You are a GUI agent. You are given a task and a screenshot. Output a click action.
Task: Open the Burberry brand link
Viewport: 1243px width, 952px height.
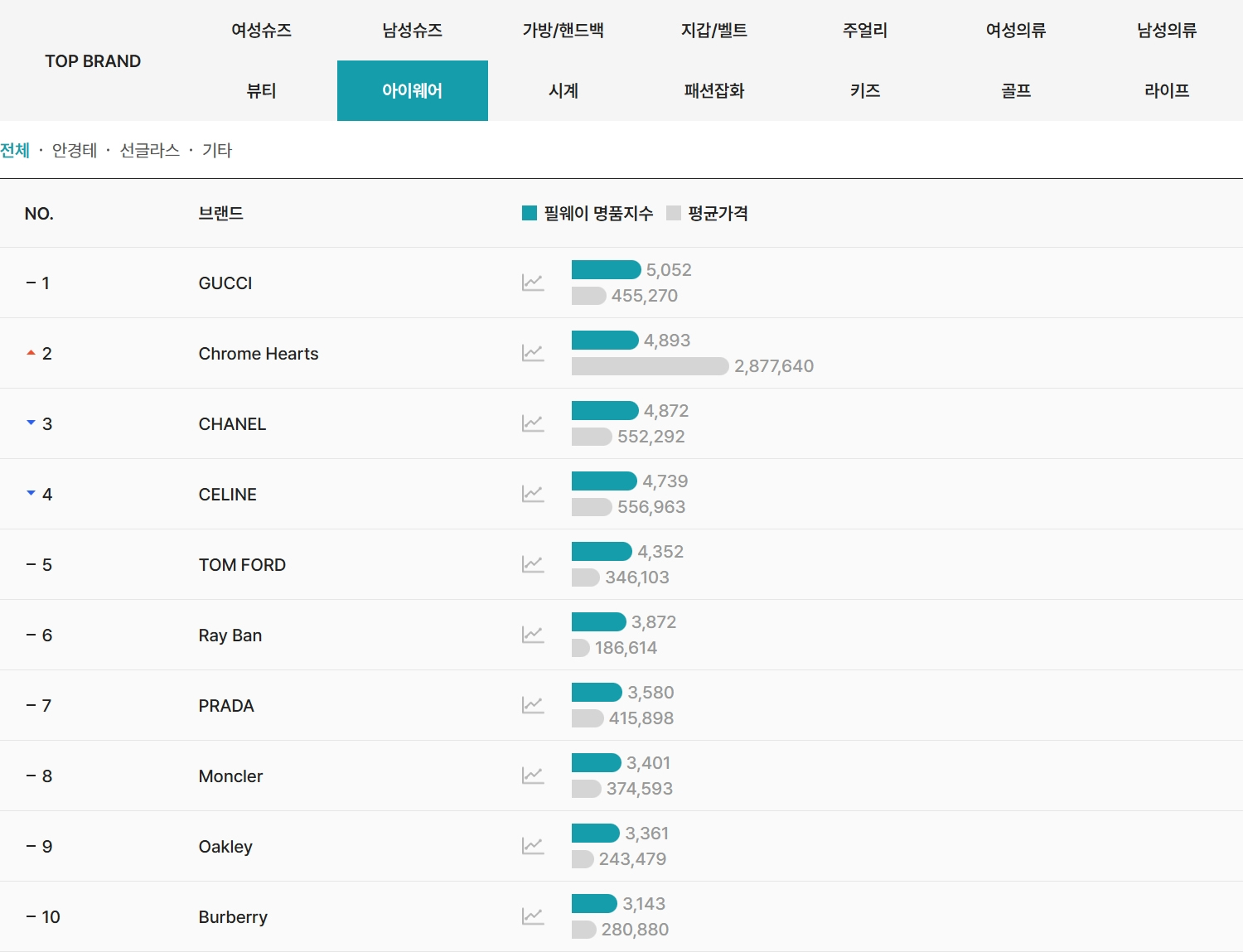(233, 917)
